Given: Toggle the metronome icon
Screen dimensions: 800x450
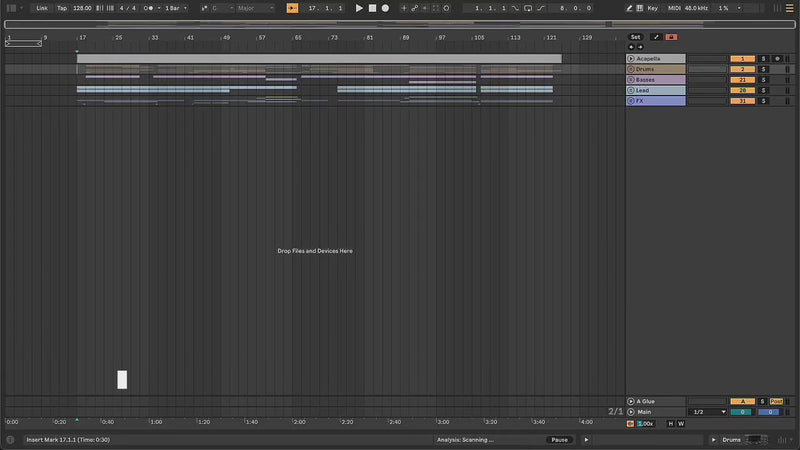Looking at the screenshot, I should pyautogui.click(x=149, y=8).
